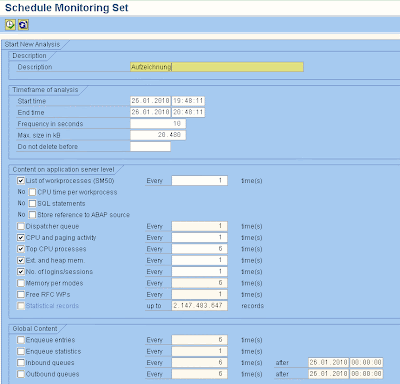Image resolution: width=400 pixels, height=384 pixels.
Task: Click Every field for Ext. and heap mem.
Action: [x=199, y=260]
